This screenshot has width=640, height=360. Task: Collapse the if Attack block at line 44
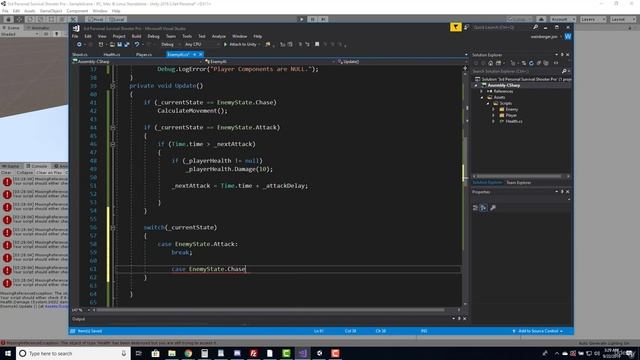[113, 128]
